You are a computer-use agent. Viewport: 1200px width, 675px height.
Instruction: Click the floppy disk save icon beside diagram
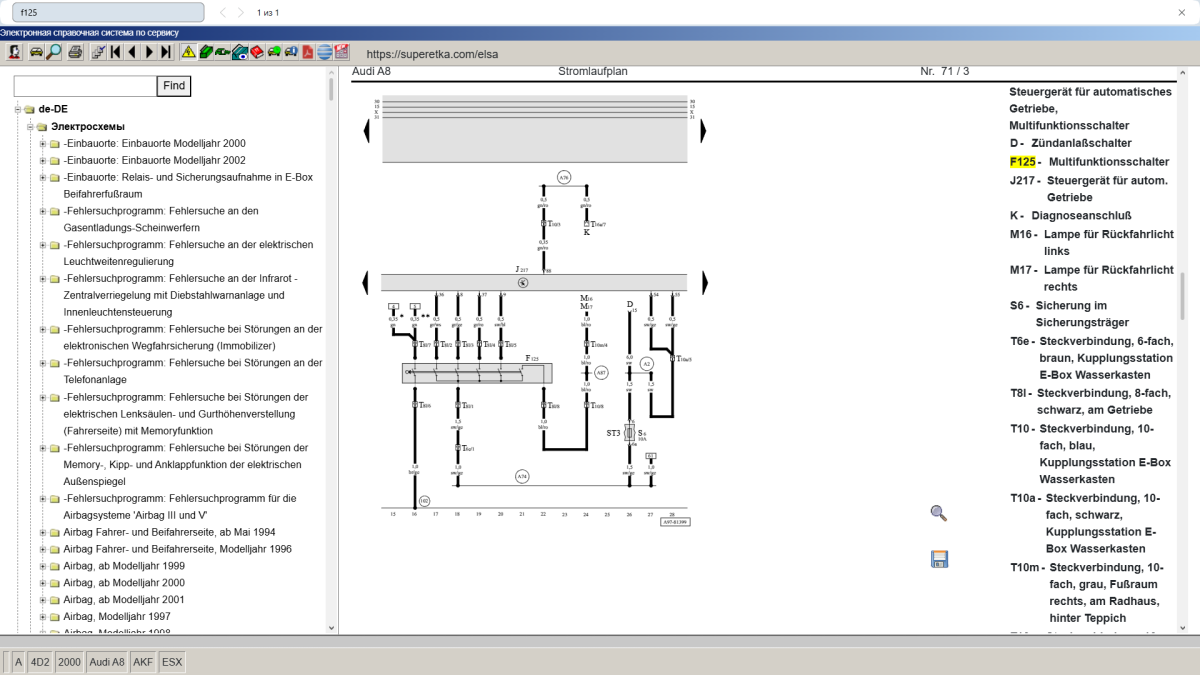click(x=939, y=559)
